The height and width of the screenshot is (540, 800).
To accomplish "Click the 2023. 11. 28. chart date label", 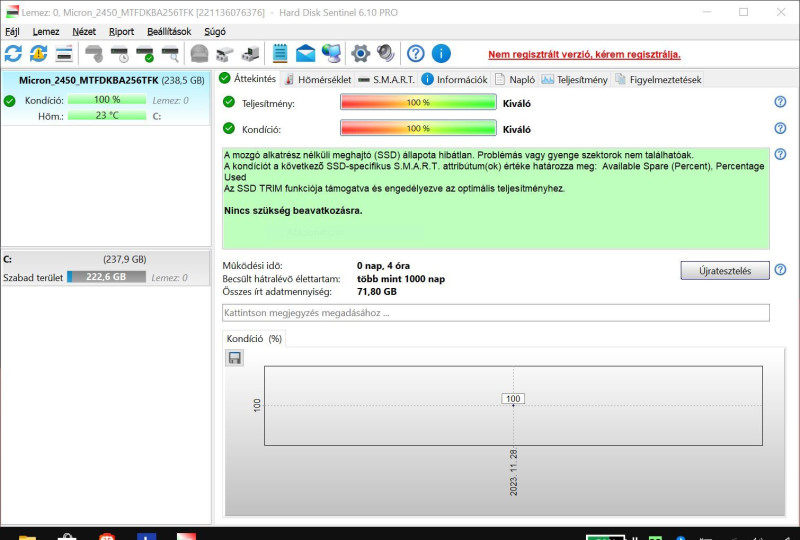I will [x=513, y=473].
